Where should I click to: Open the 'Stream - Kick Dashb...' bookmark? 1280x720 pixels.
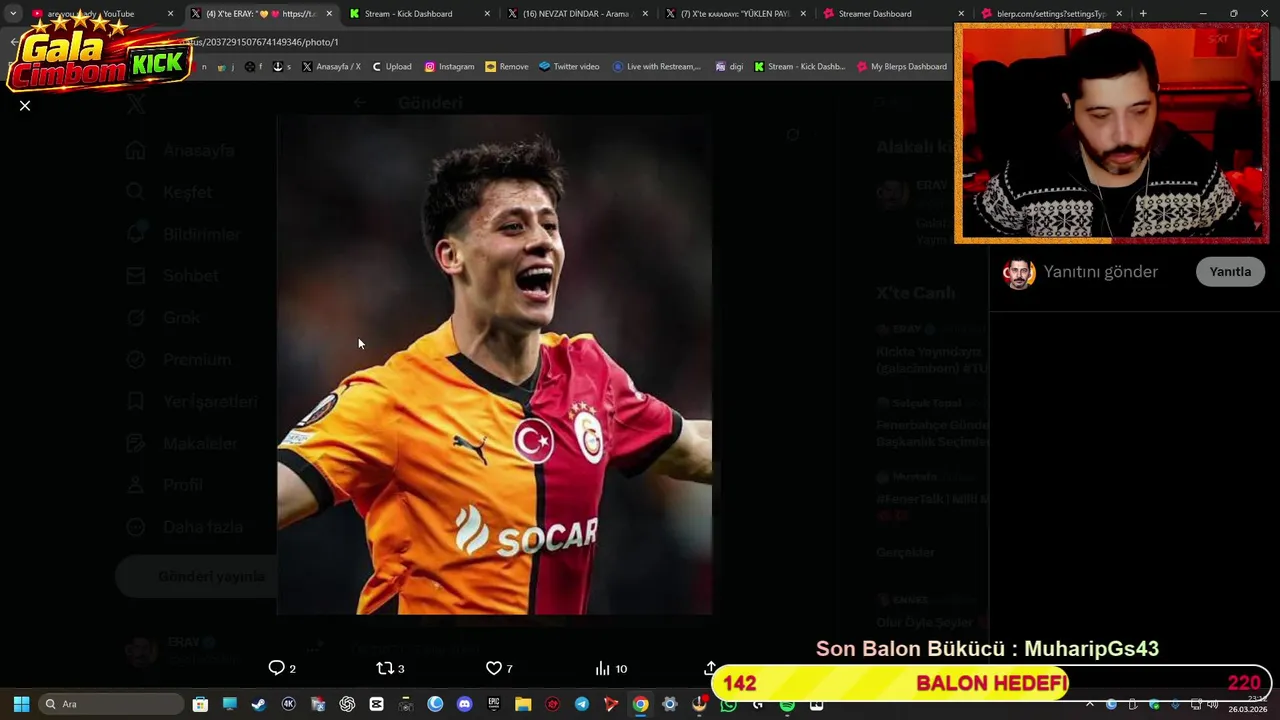[799, 67]
